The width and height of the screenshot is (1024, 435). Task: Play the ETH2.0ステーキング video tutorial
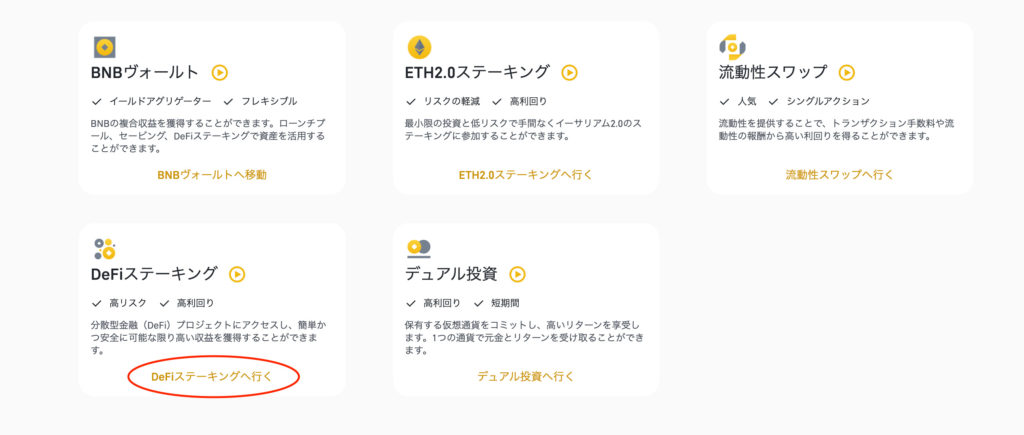tap(569, 72)
